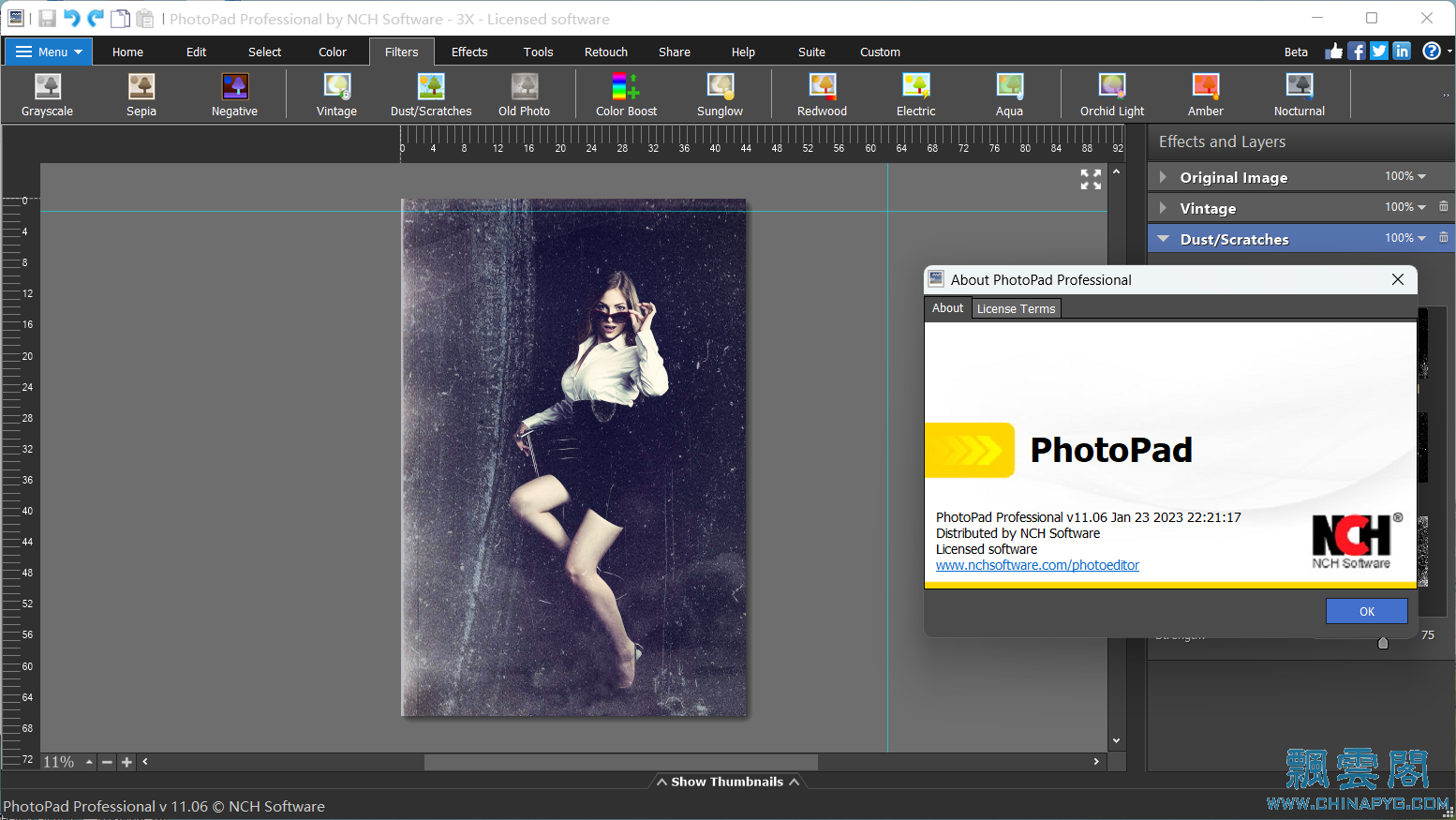The image size is (1456, 820).
Task: Open the Help question mark icon
Action: point(1432,51)
